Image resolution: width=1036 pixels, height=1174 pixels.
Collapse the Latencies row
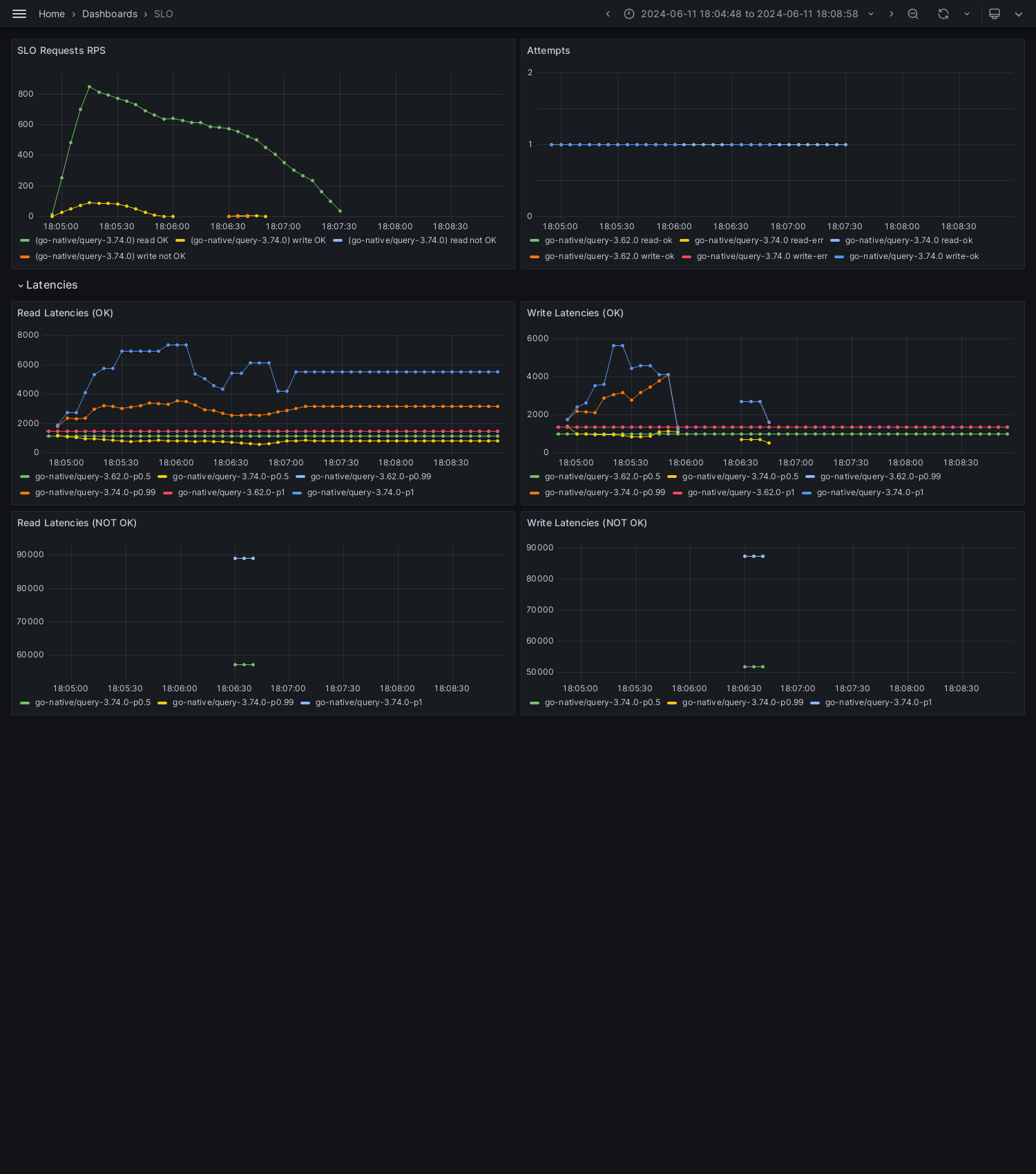tap(47, 285)
